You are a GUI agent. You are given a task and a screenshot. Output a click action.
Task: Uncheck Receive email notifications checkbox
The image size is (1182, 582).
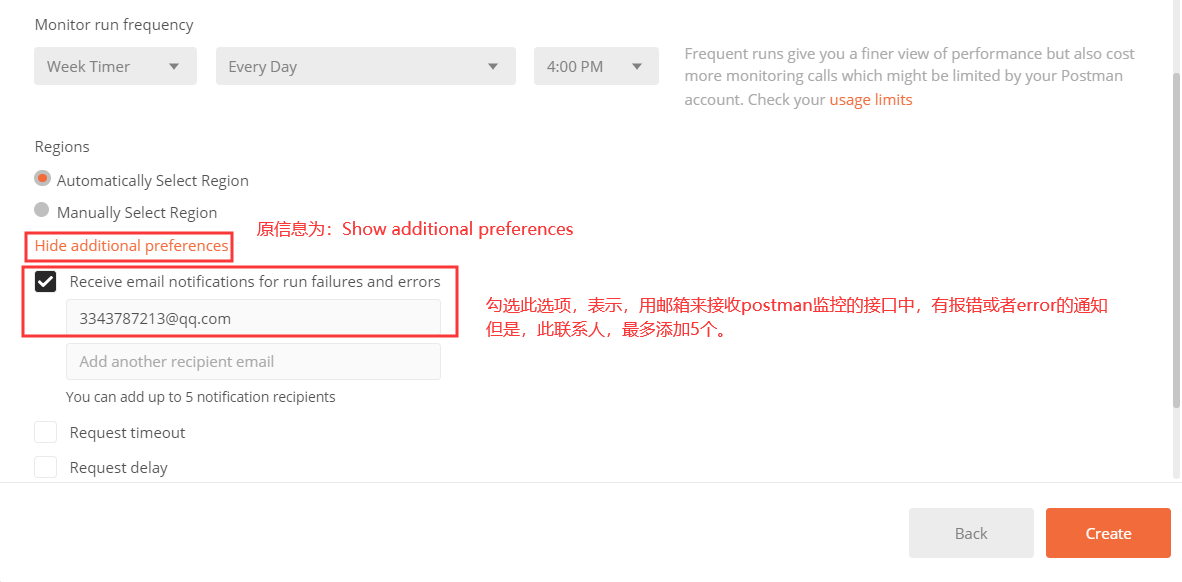[45, 282]
